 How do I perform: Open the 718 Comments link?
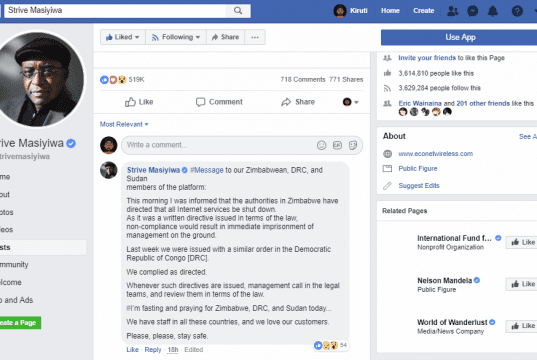pyautogui.click(x=303, y=79)
